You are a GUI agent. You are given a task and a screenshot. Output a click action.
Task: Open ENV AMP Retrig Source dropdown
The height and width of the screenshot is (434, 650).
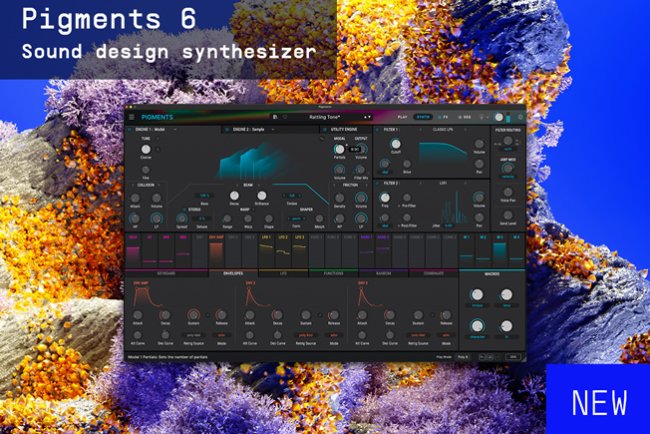coord(194,335)
